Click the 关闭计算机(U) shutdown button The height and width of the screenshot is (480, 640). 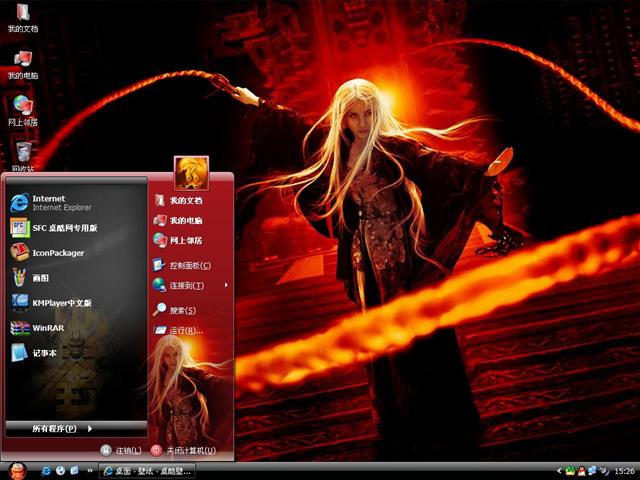tap(184, 451)
